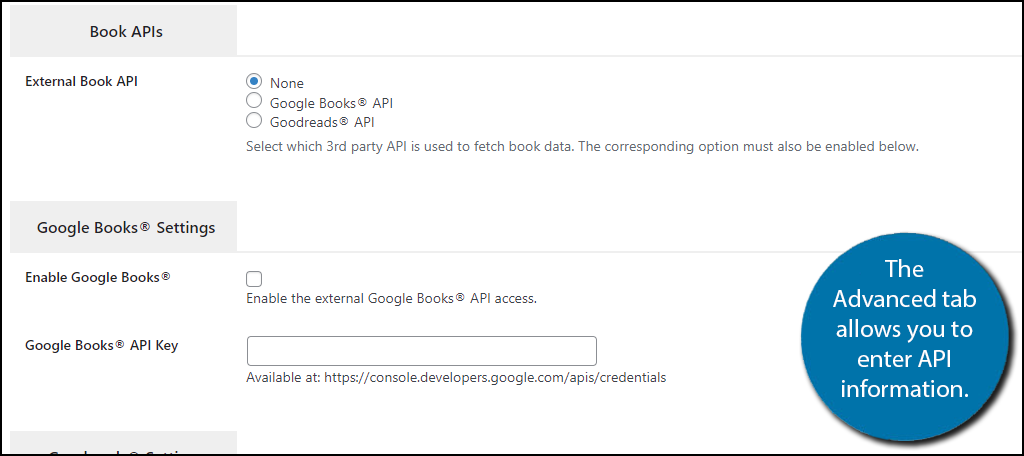Screen dimensions: 1024x456
Task: Select the Goodreads API radio option
Action: tap(254, 121)
